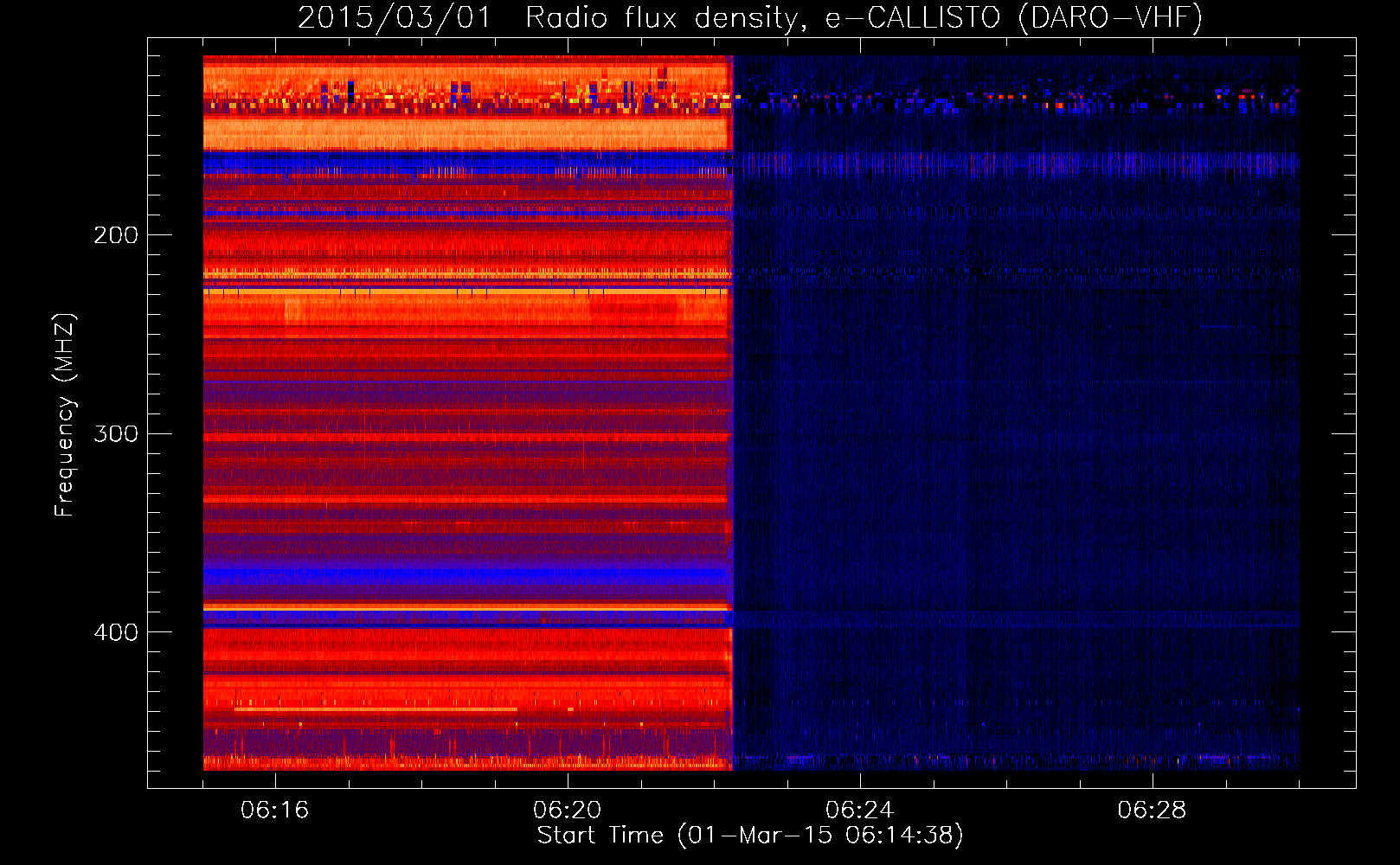Click the Y-axis label "Frequency (MHZ)"

65,415
